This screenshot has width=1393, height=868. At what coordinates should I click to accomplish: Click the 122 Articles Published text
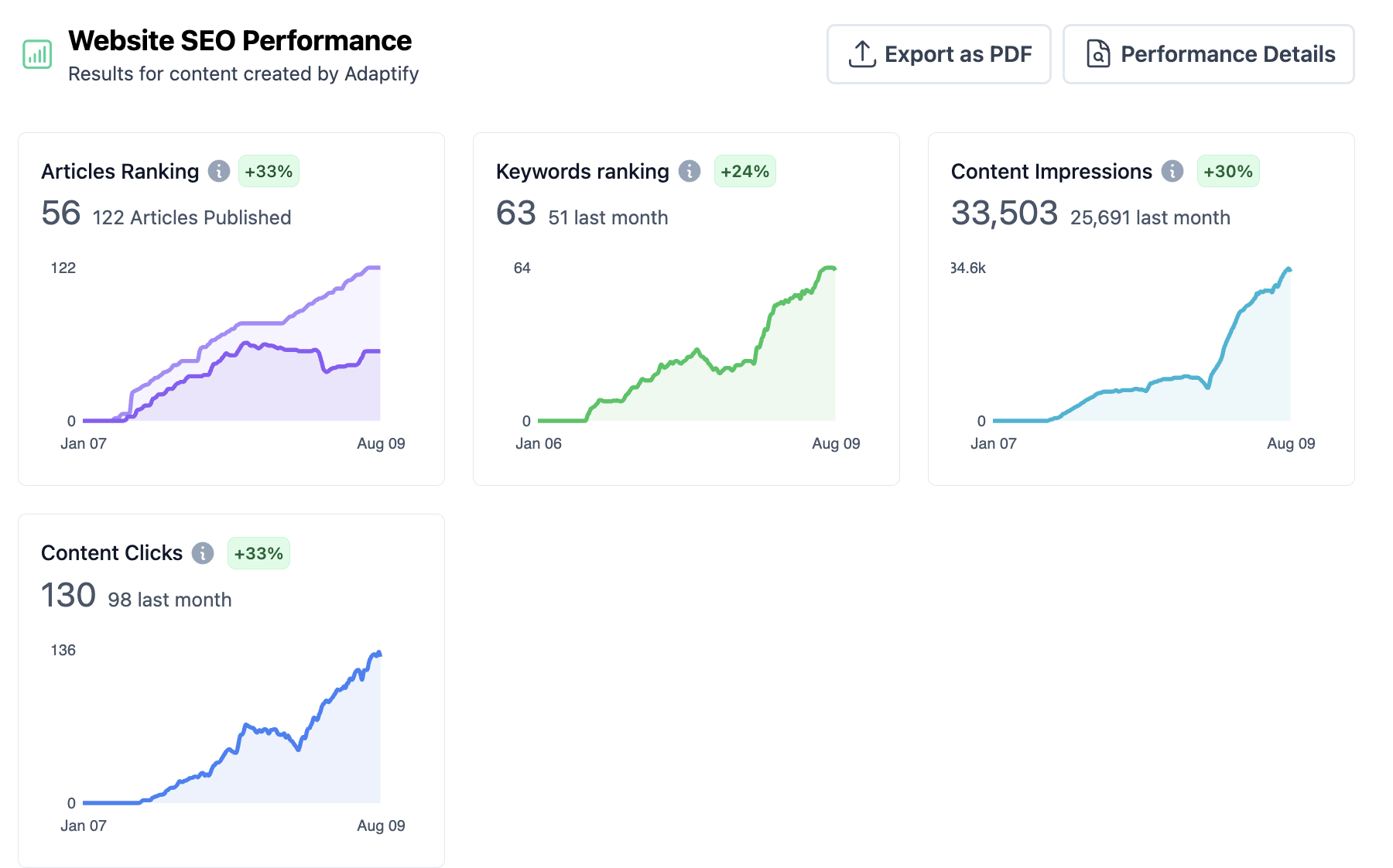[x=192, y=218]
